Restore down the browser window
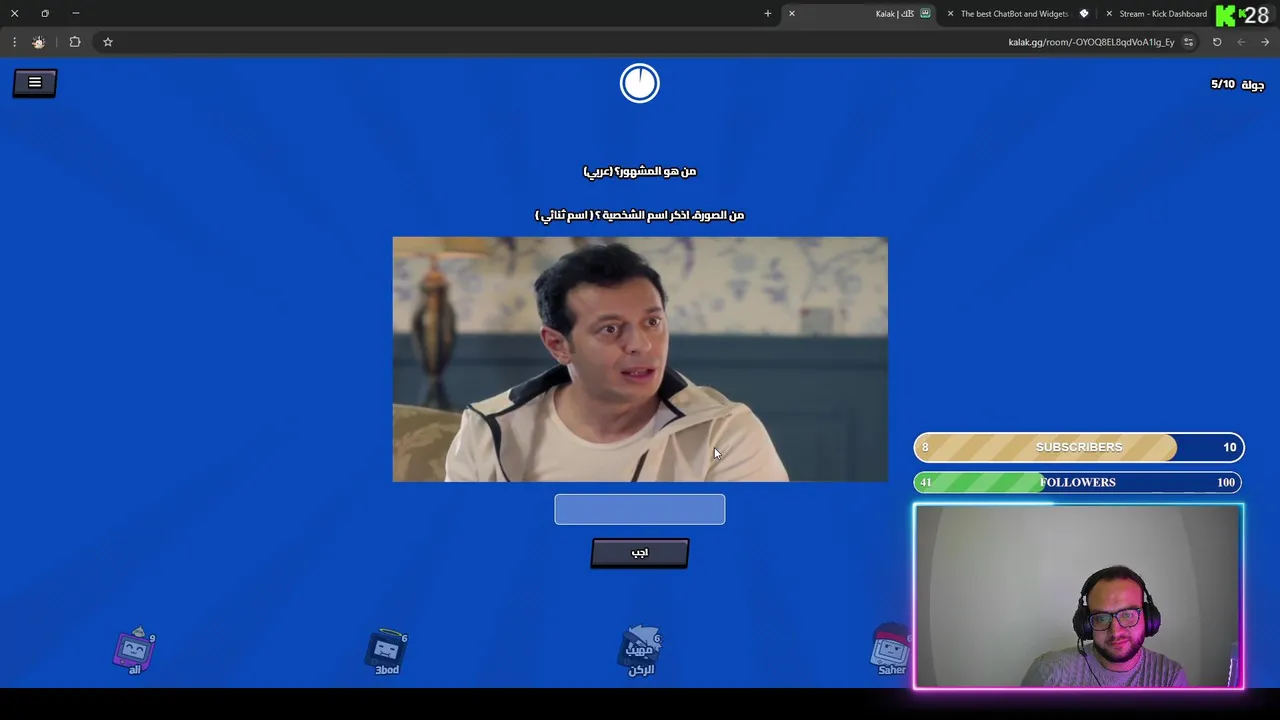 click(45, 13)
